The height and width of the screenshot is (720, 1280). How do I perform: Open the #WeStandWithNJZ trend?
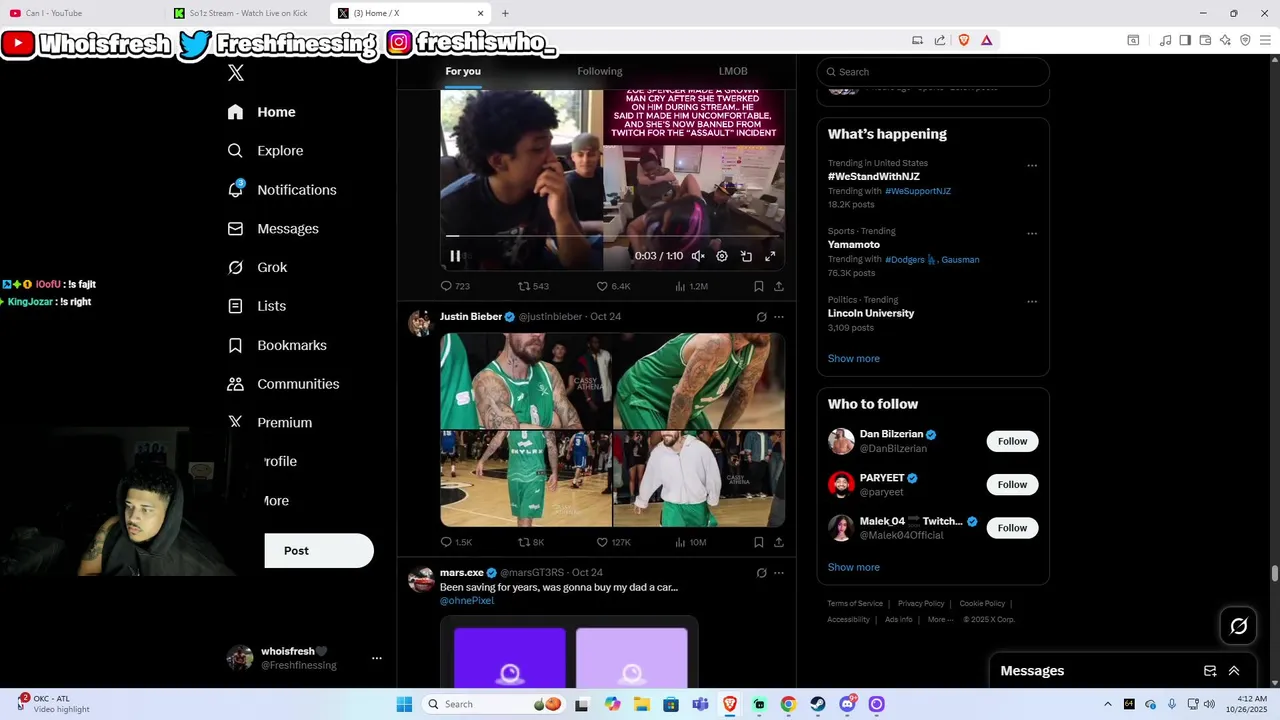coord(873,177)
